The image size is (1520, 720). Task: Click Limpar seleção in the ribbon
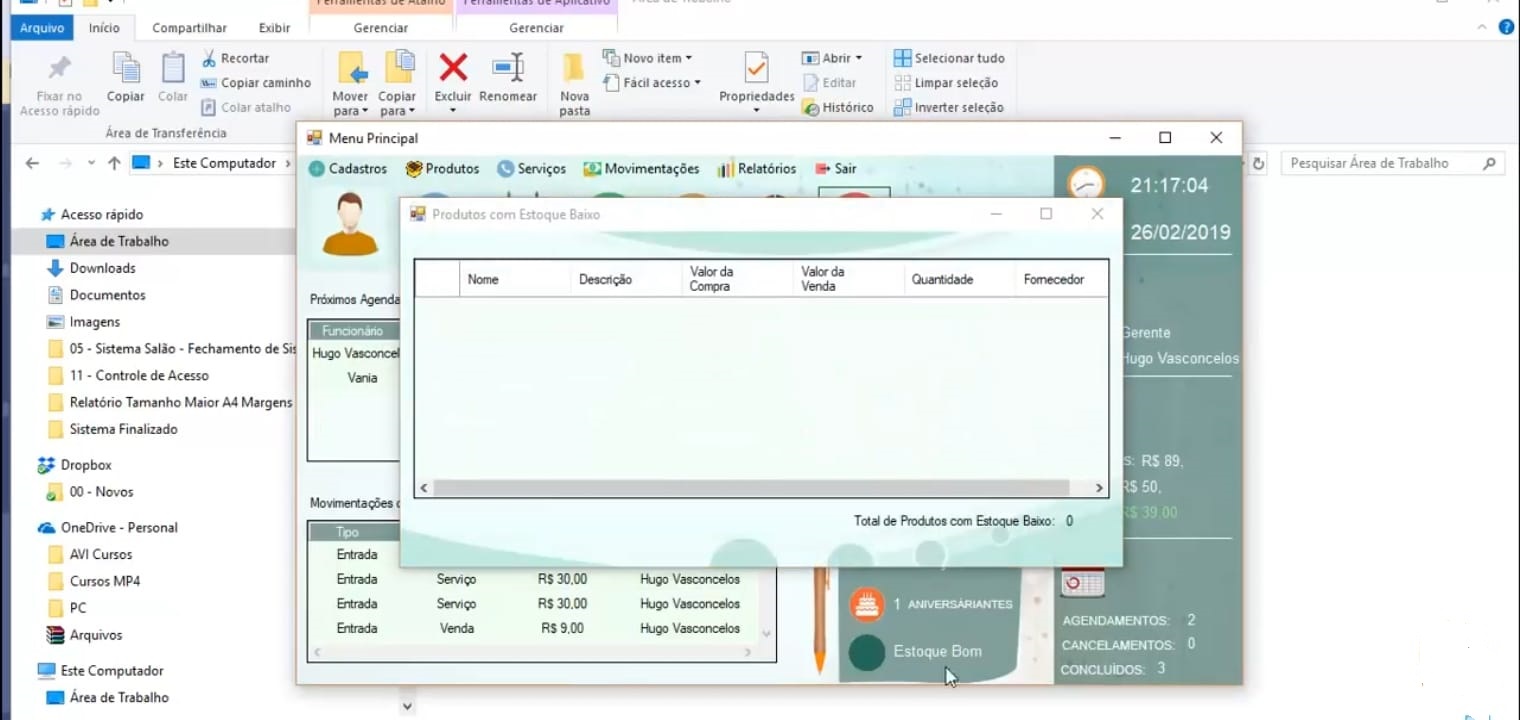(x=946, y=83)
